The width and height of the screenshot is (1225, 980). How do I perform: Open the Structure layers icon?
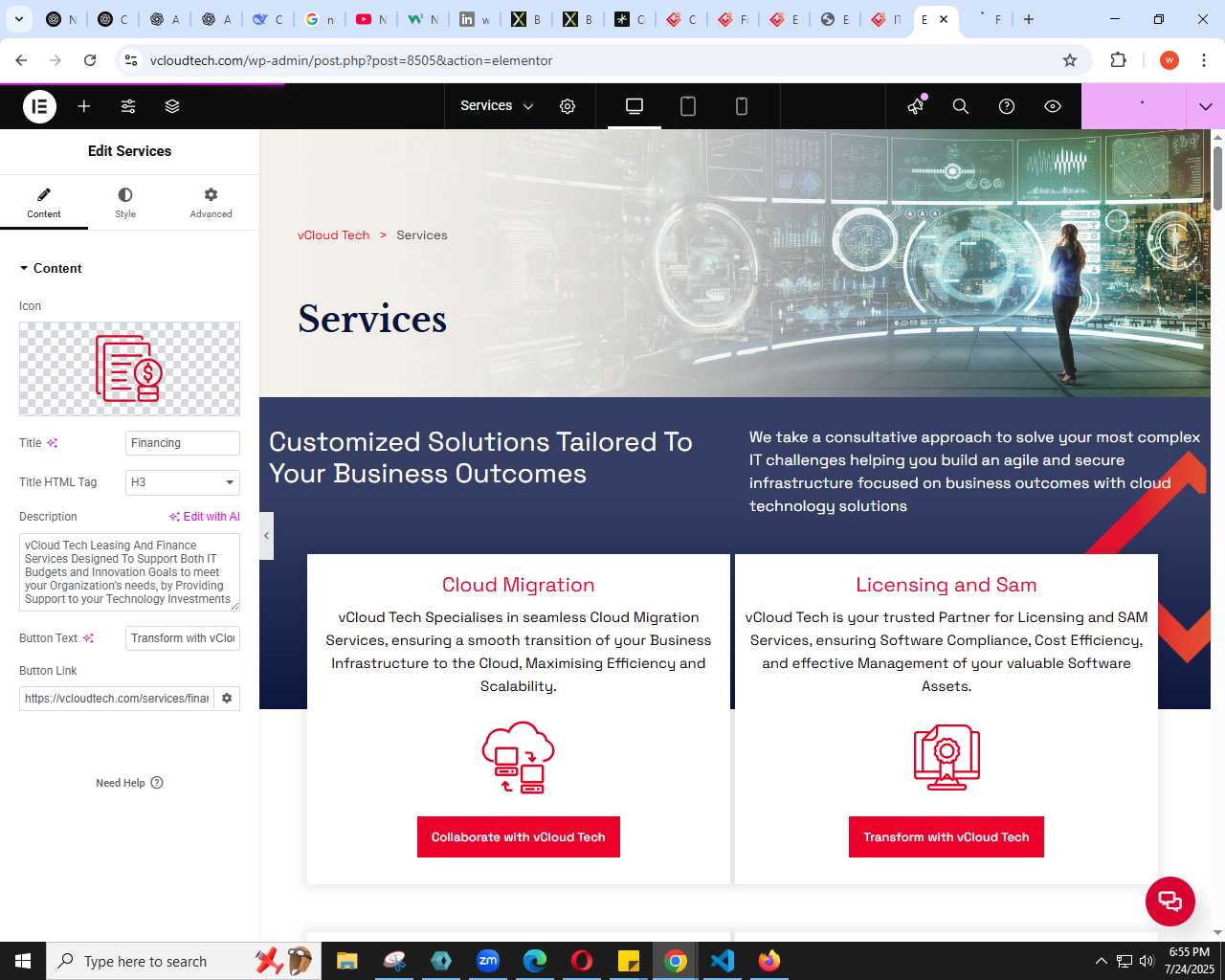coord(172,106)
